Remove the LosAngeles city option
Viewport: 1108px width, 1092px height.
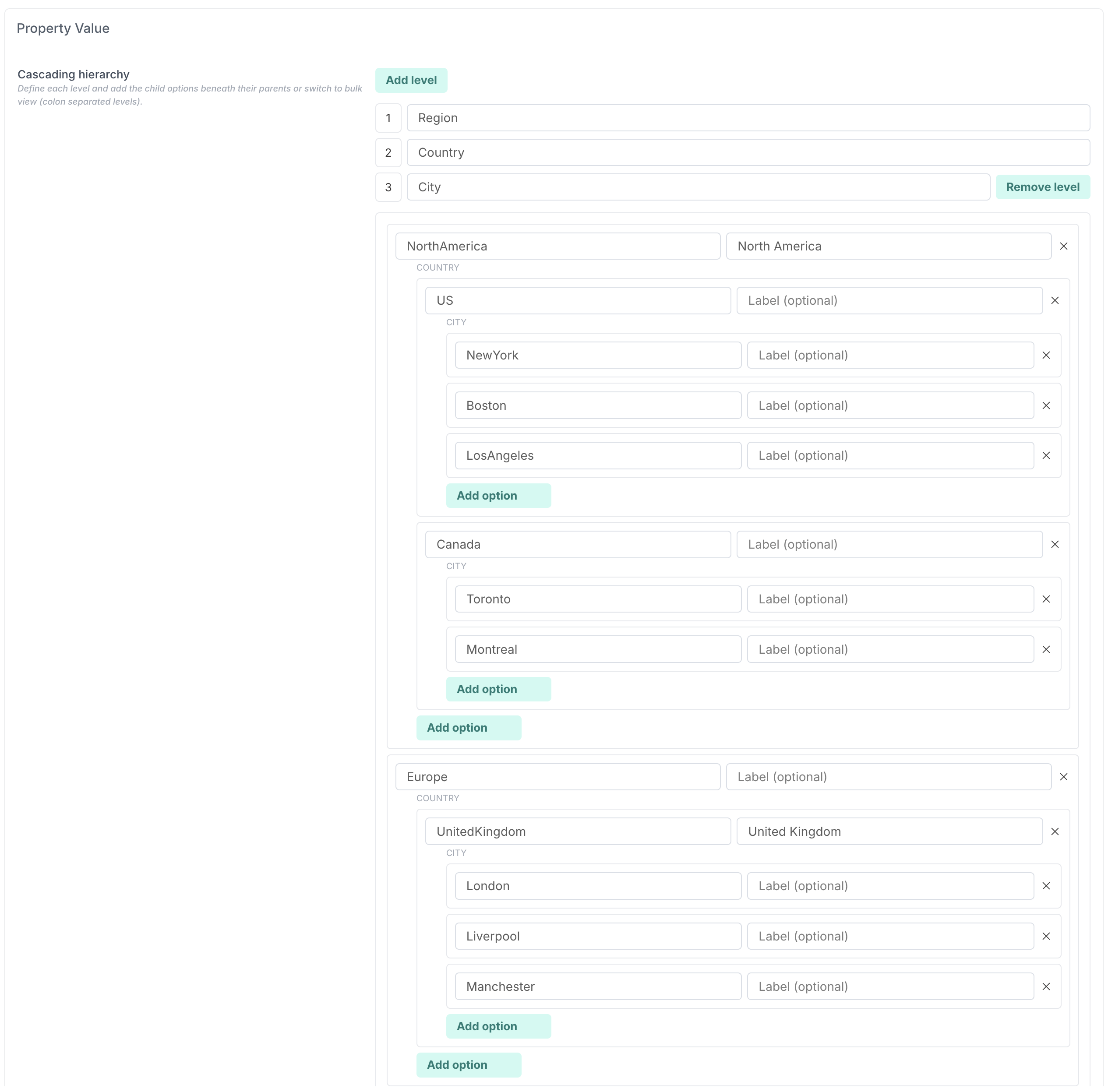pyautogui.click(x=1045, y=456)
